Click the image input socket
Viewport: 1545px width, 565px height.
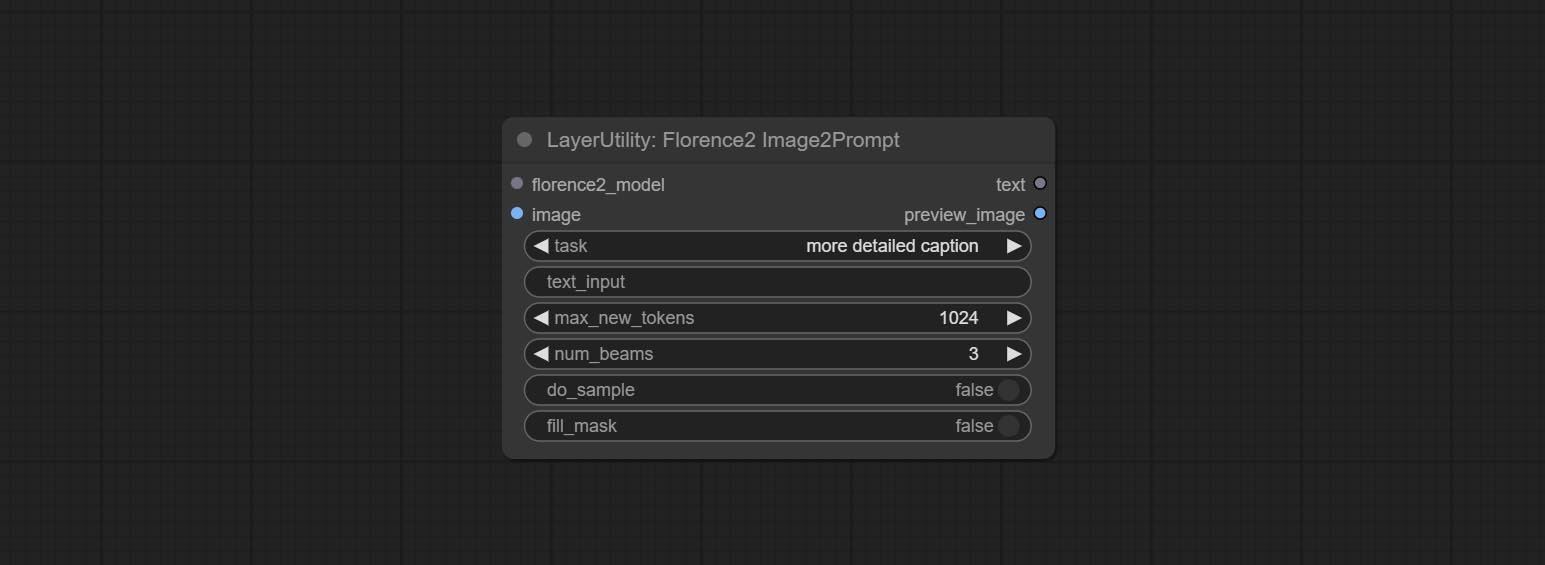[517, 214]
